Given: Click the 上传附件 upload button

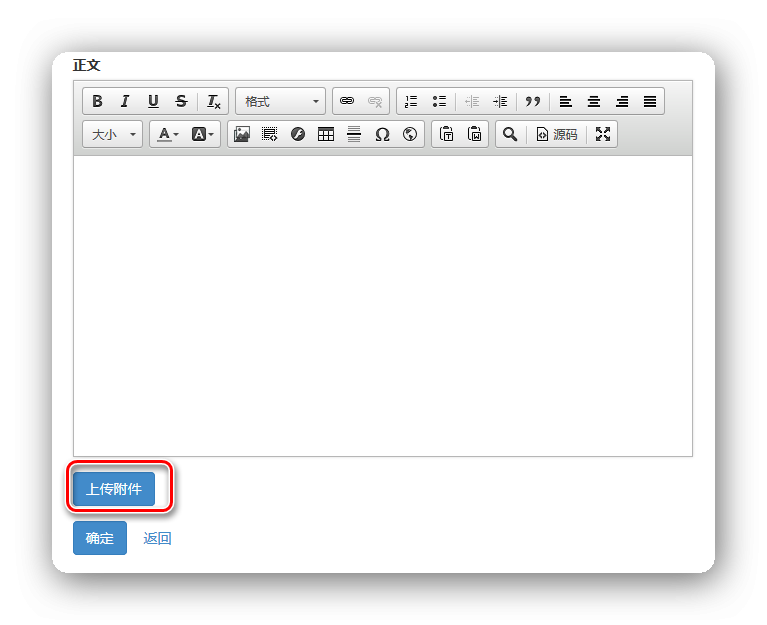Looking at the screenshot, I should (x=114, y=489).
